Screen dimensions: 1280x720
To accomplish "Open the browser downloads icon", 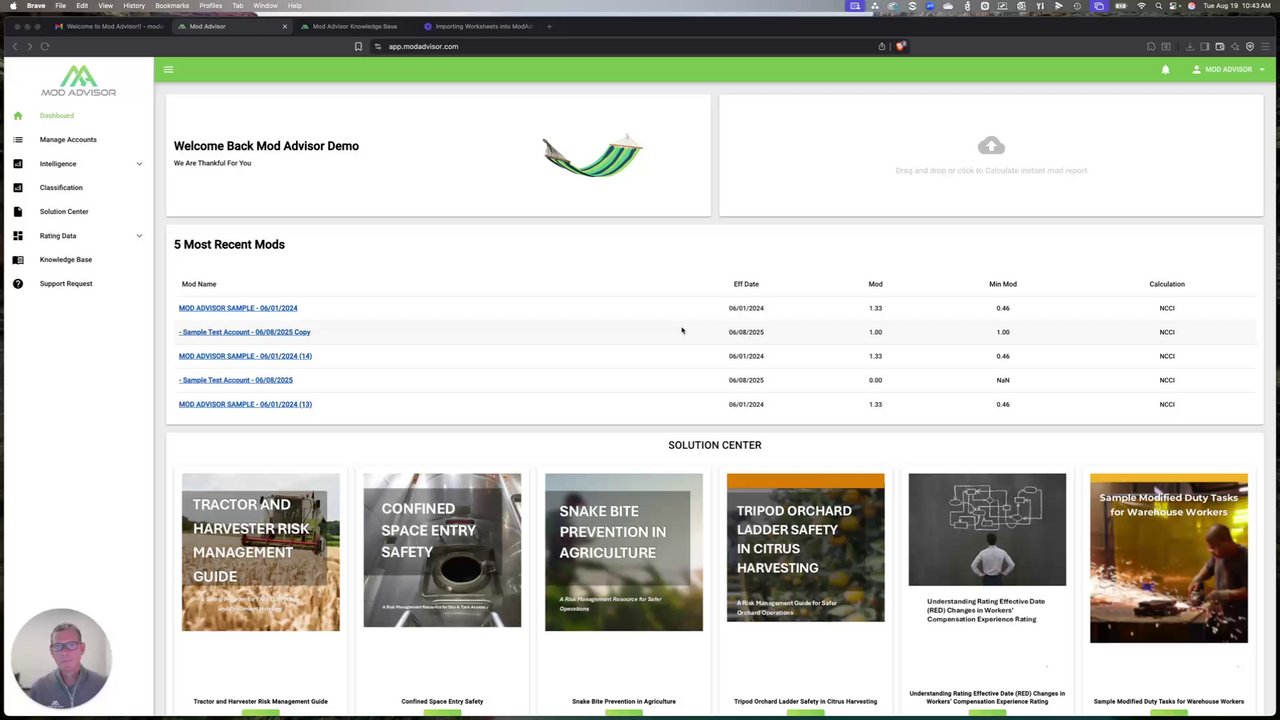I will pyautogui.click(x=1190, y=46).
